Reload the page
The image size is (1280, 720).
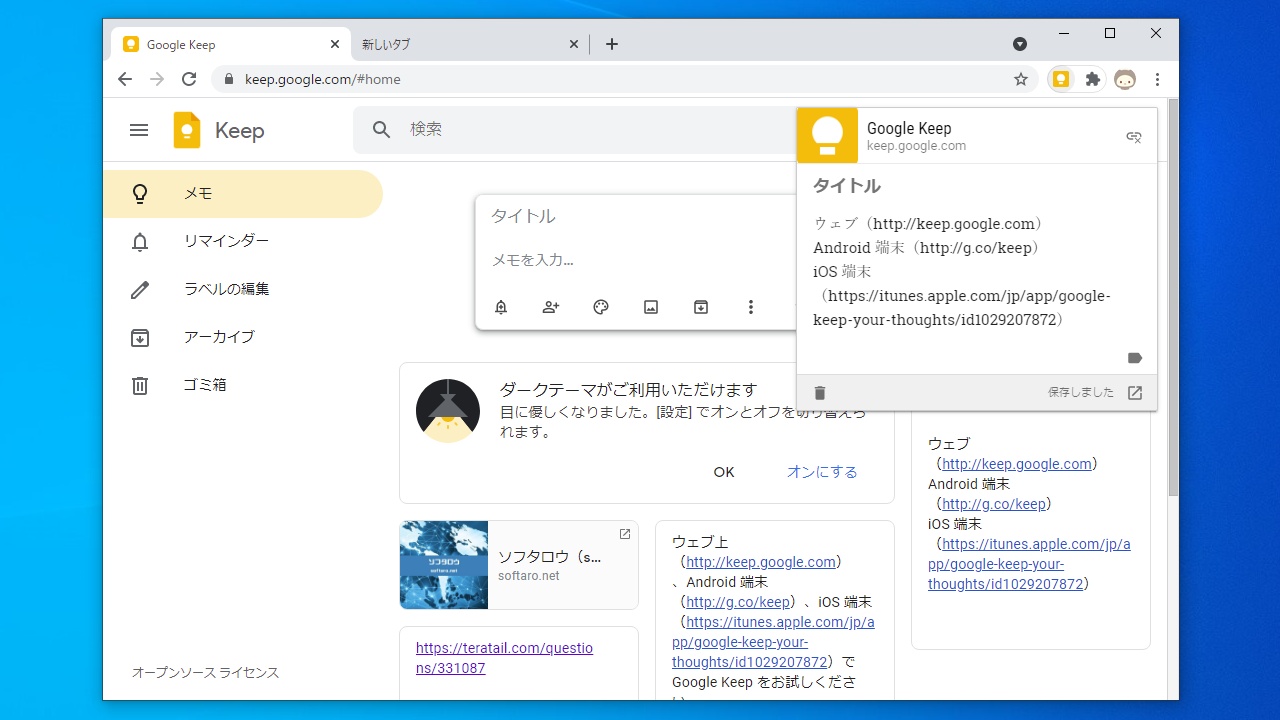(x=189, y=79)
